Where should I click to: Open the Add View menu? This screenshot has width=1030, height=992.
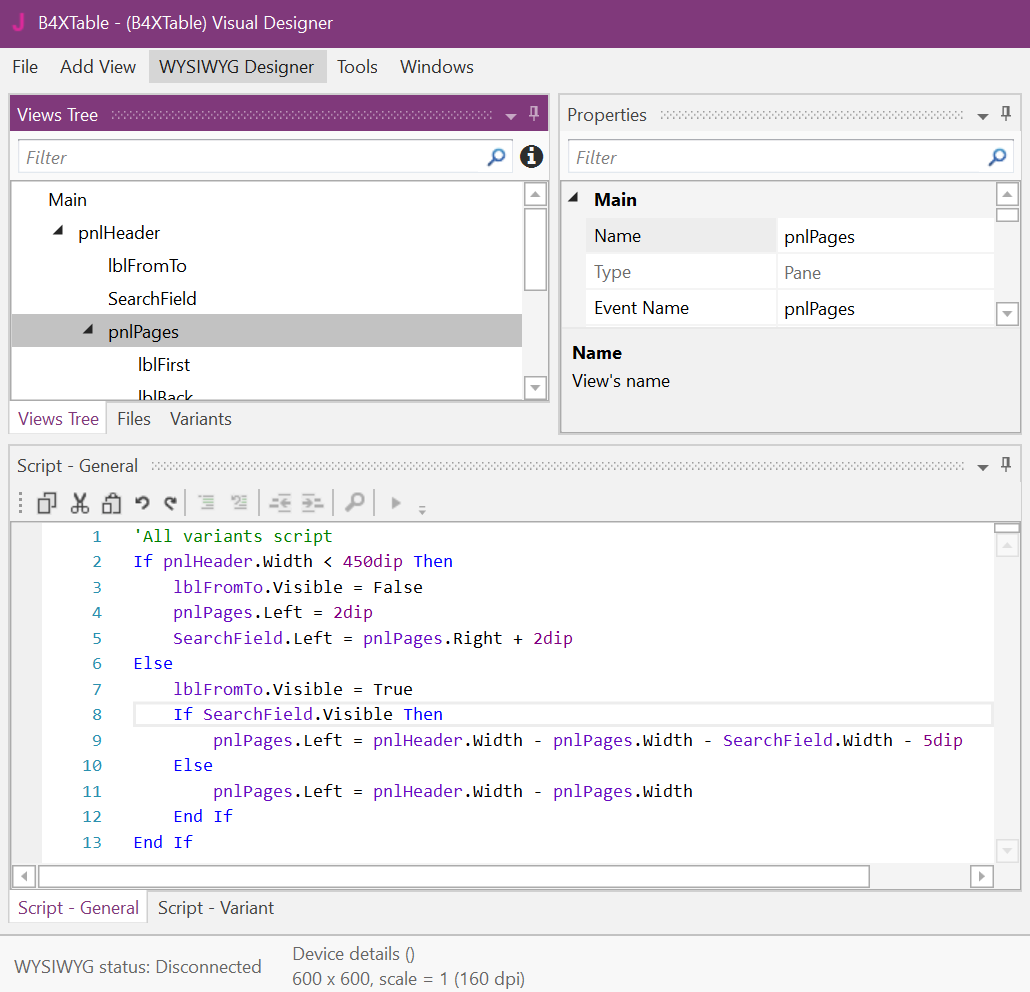point(98,67)
